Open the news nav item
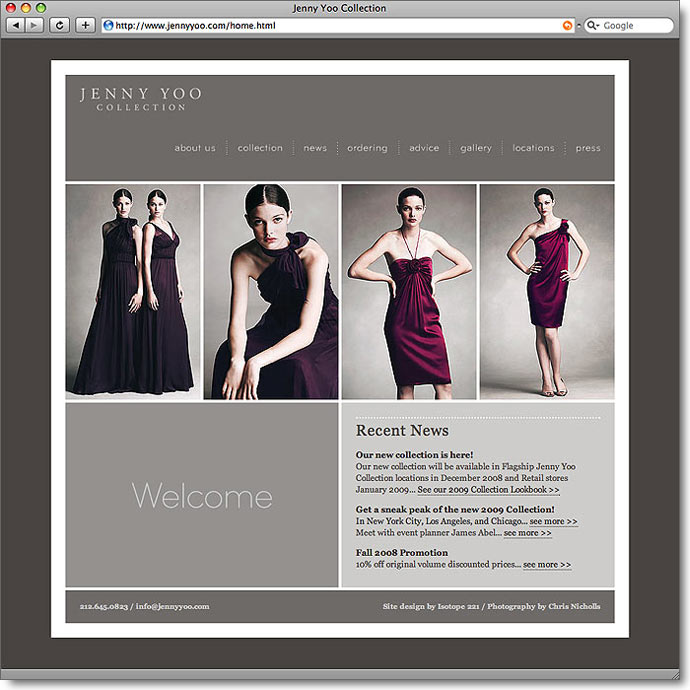The width and height of the screenshot is (690, 690). [x=315, y=148]
